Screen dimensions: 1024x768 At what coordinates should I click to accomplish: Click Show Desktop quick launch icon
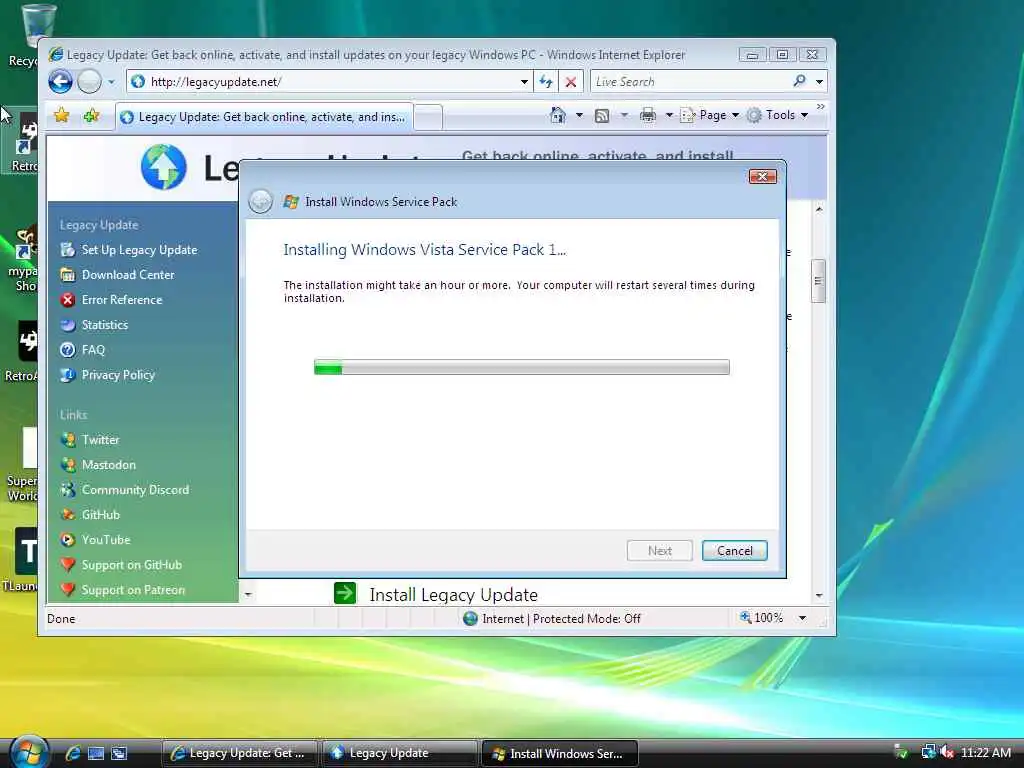point(96,753)
